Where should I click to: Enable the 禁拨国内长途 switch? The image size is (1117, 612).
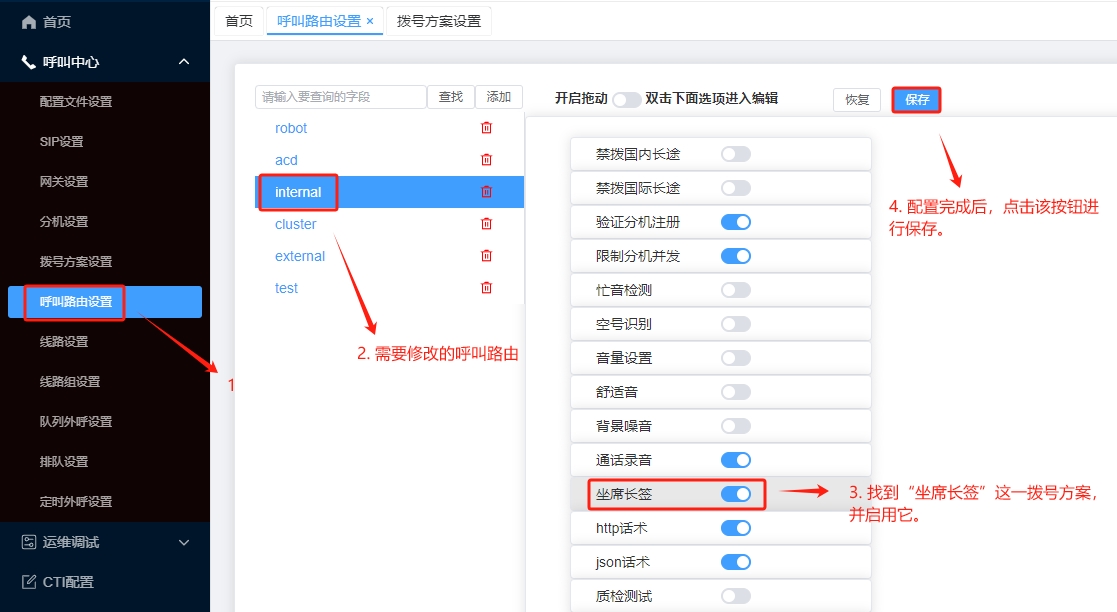click(735, 154)
